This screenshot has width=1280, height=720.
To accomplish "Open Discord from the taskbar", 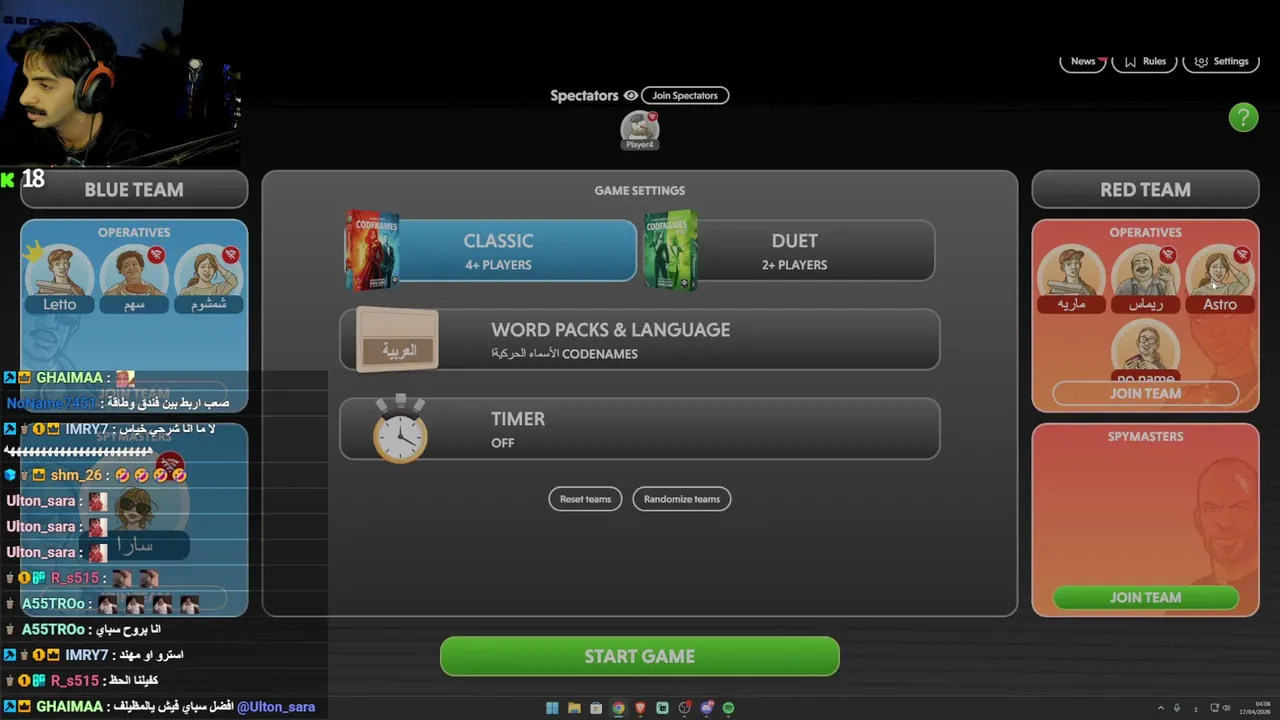I will pos(706,708).
